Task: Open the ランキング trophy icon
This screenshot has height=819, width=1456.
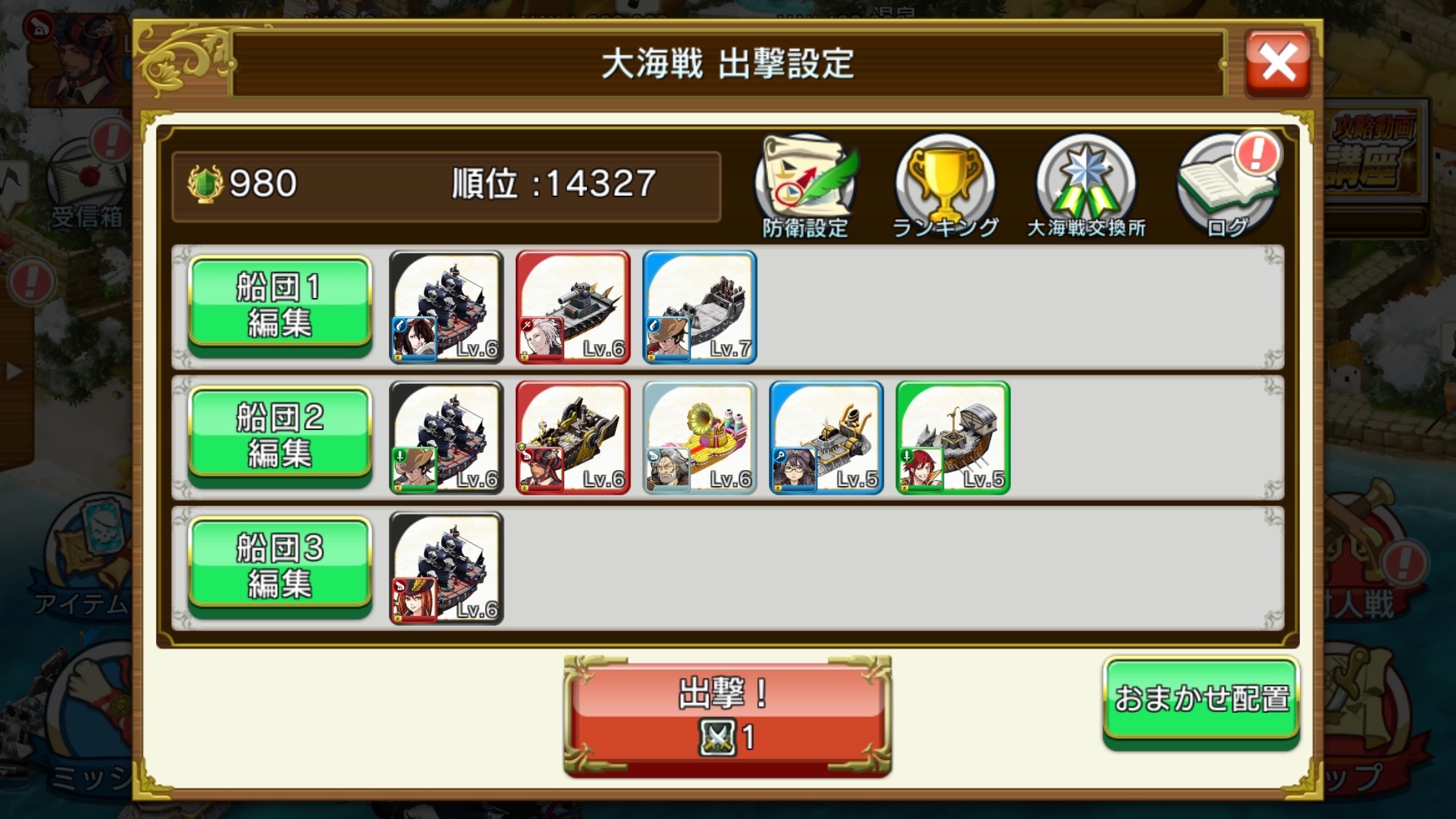Action: (946, 186)
